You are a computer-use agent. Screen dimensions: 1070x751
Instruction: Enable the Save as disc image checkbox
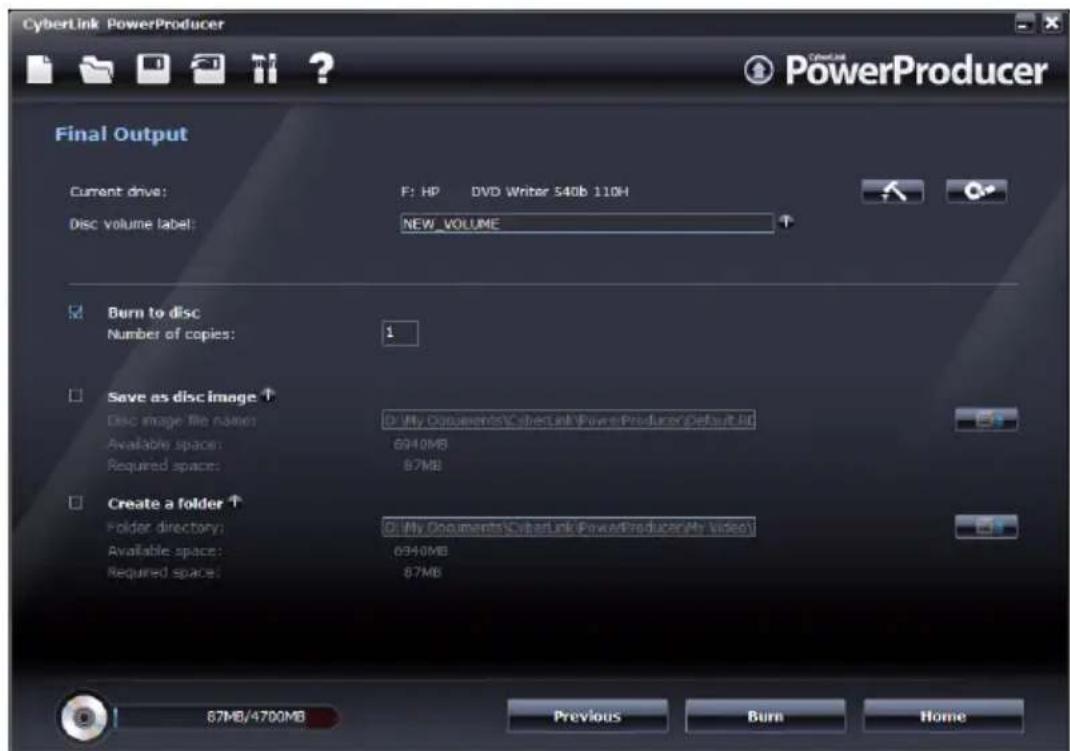pyautogui.click(x=76, y=396)
